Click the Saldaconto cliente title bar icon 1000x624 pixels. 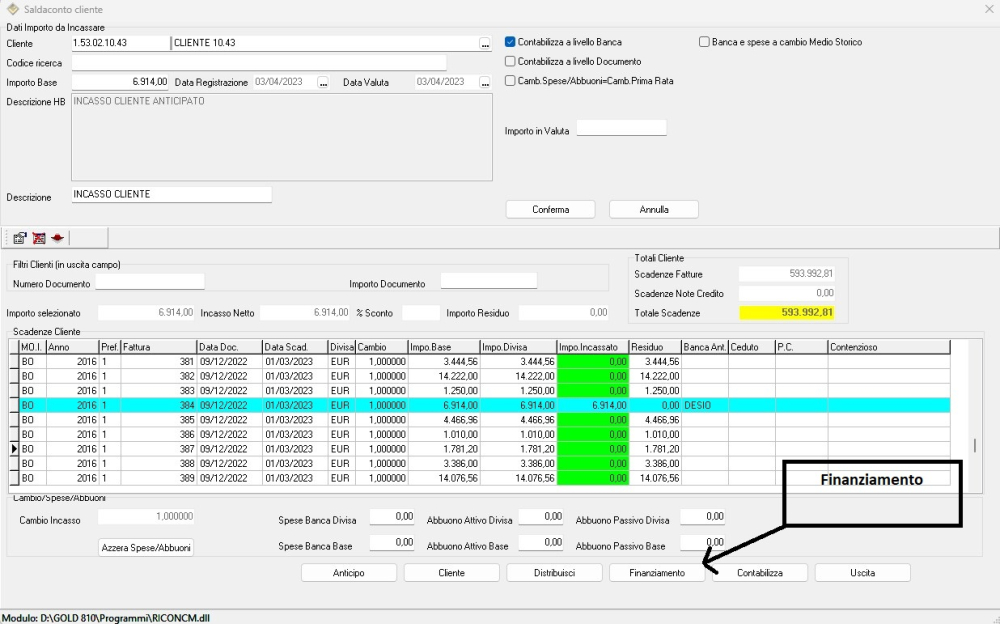(11, 9)
